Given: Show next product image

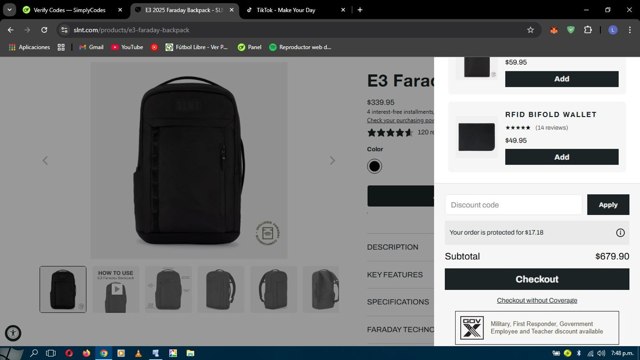Looking at the screenshot, I should 333,160.
